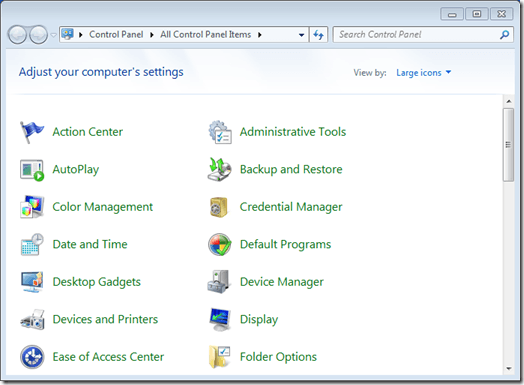This screenshot has height=385, width=524.
Task: Open the Desktop Gadgets link
Action: 97,282
